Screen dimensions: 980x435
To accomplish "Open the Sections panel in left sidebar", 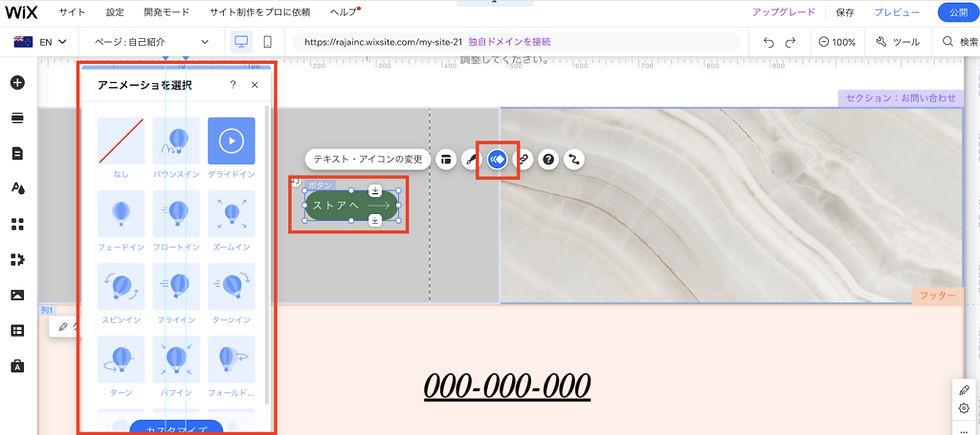I will (18, 118).
